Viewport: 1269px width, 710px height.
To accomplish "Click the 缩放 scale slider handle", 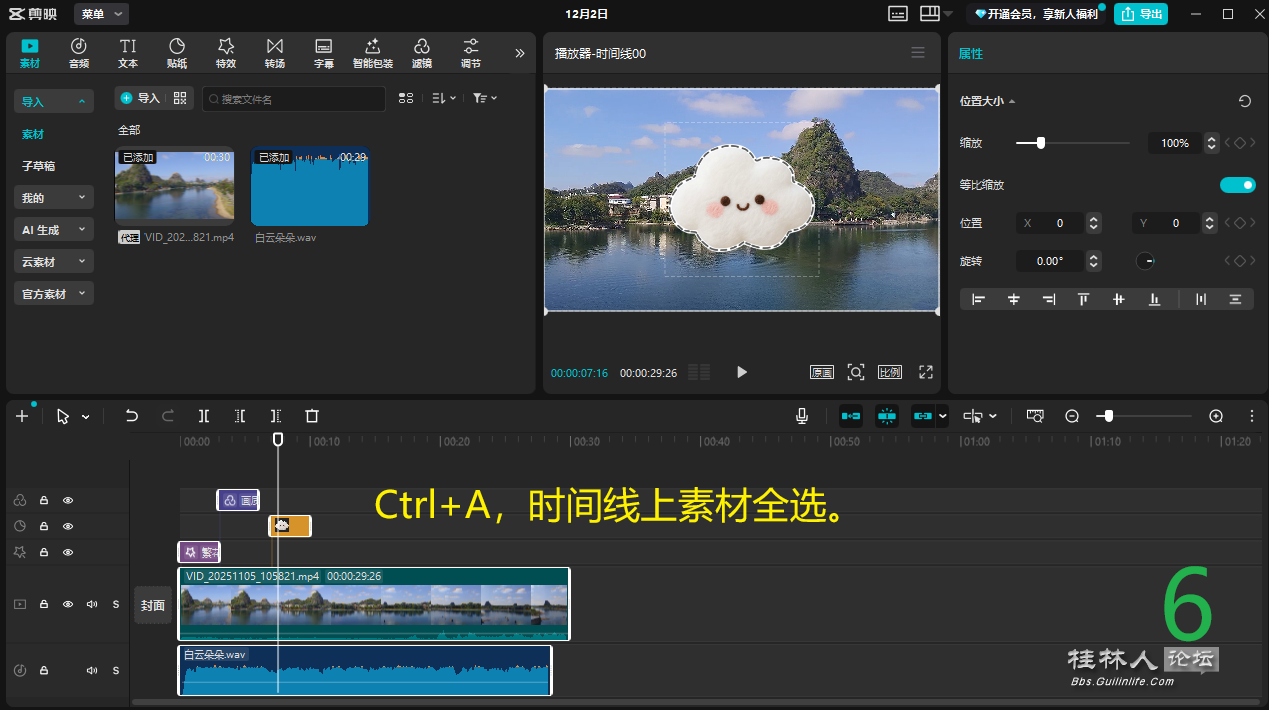I will 1041,143.
